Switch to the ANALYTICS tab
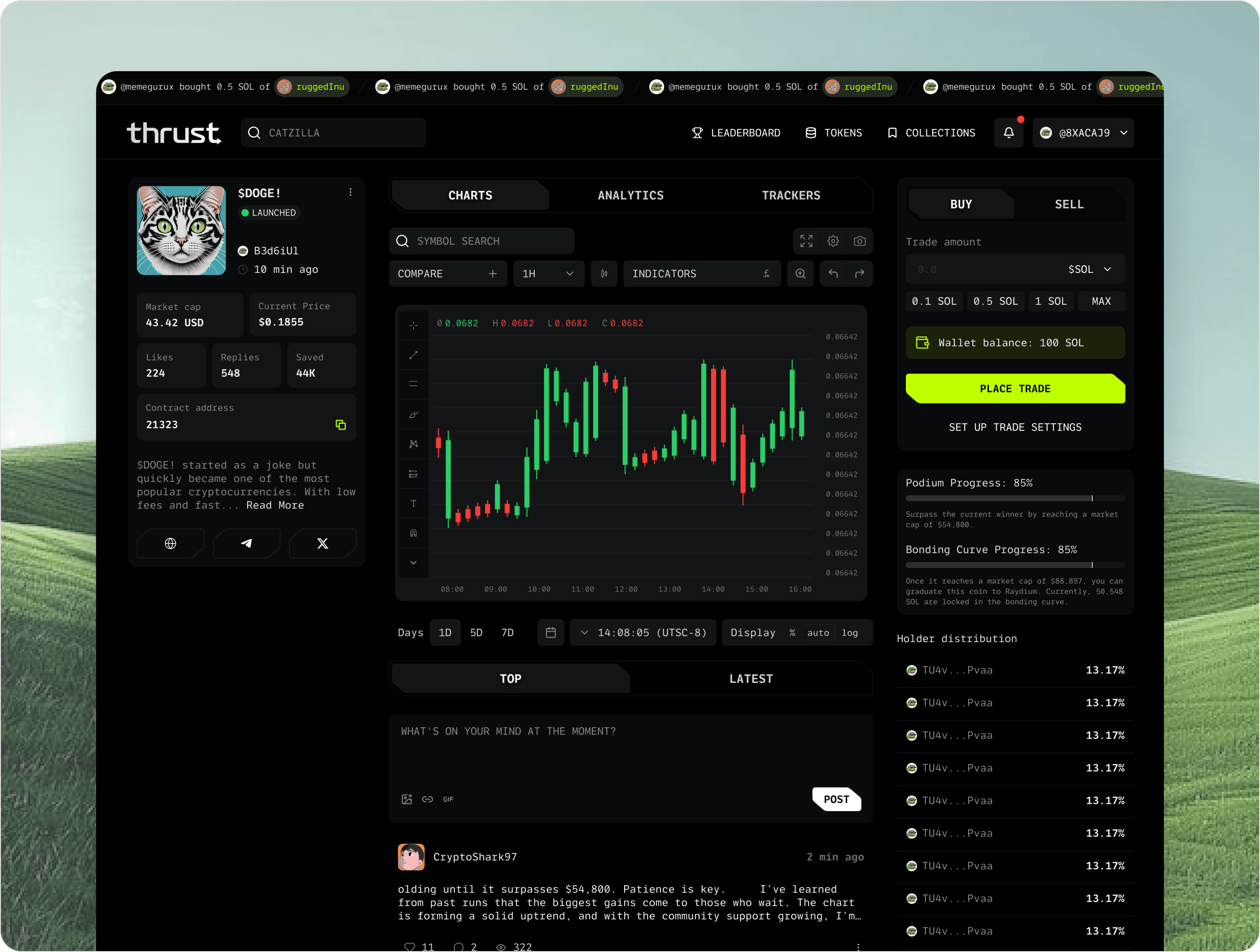1260x952 pixels. click(x=631, y=195)
